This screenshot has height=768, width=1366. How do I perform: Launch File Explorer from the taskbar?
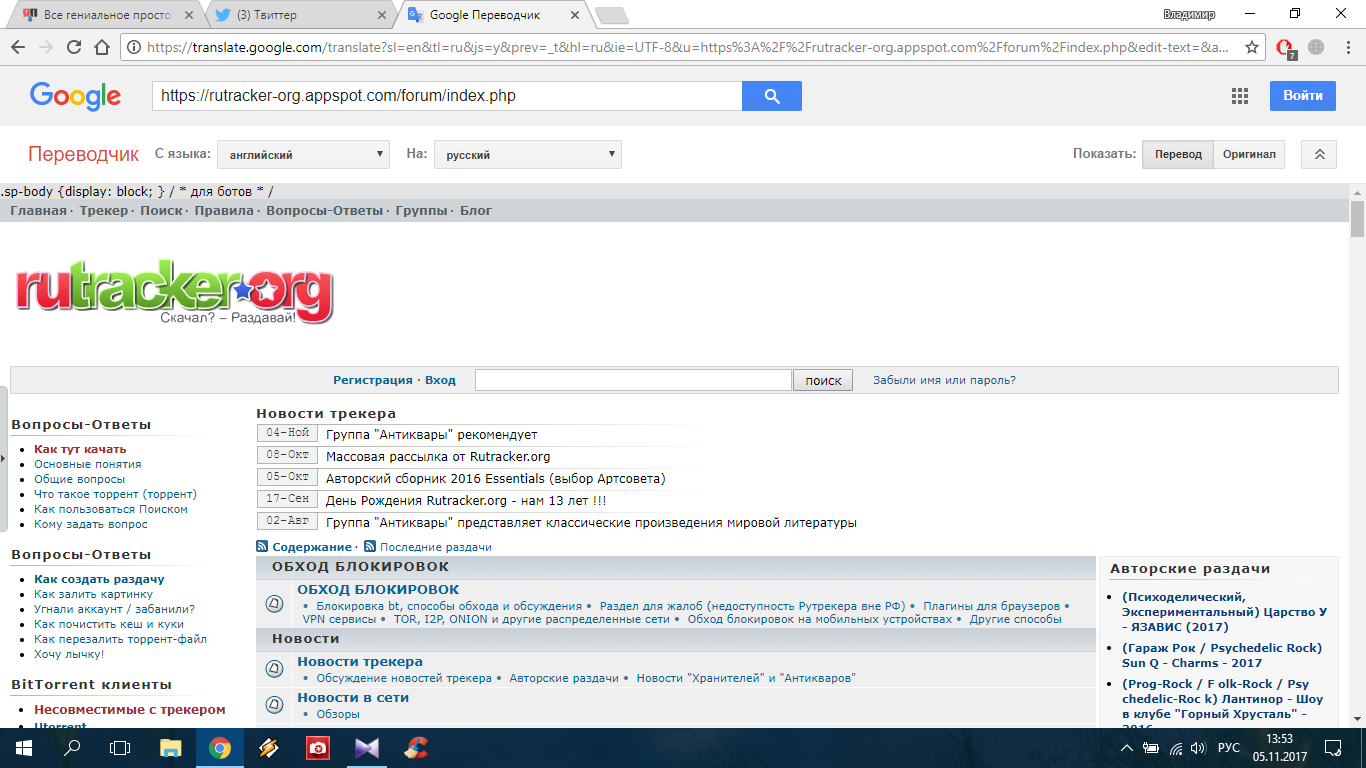tap(171, 747)
